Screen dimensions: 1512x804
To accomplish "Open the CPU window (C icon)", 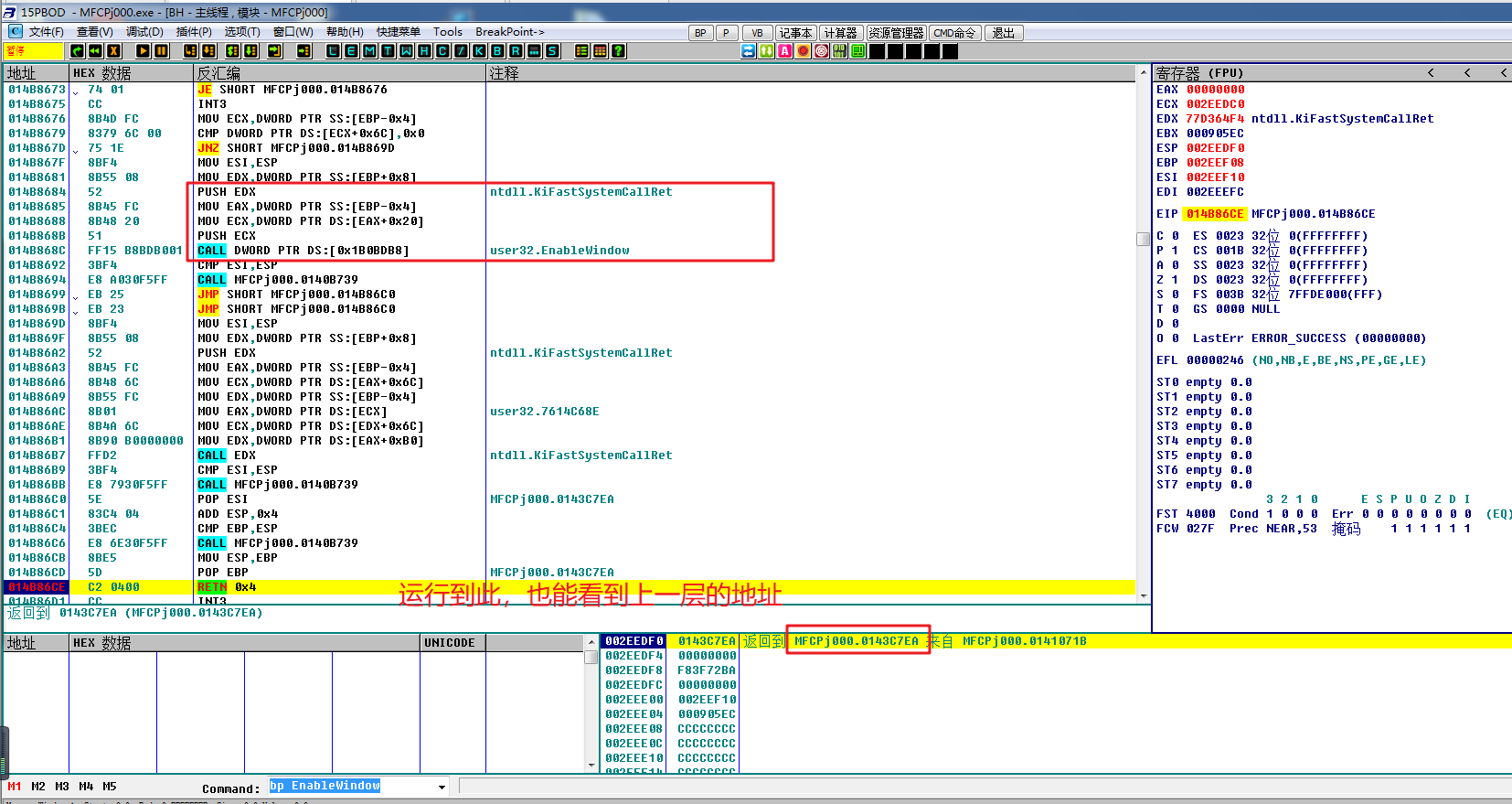I will (x=443, y=51).
